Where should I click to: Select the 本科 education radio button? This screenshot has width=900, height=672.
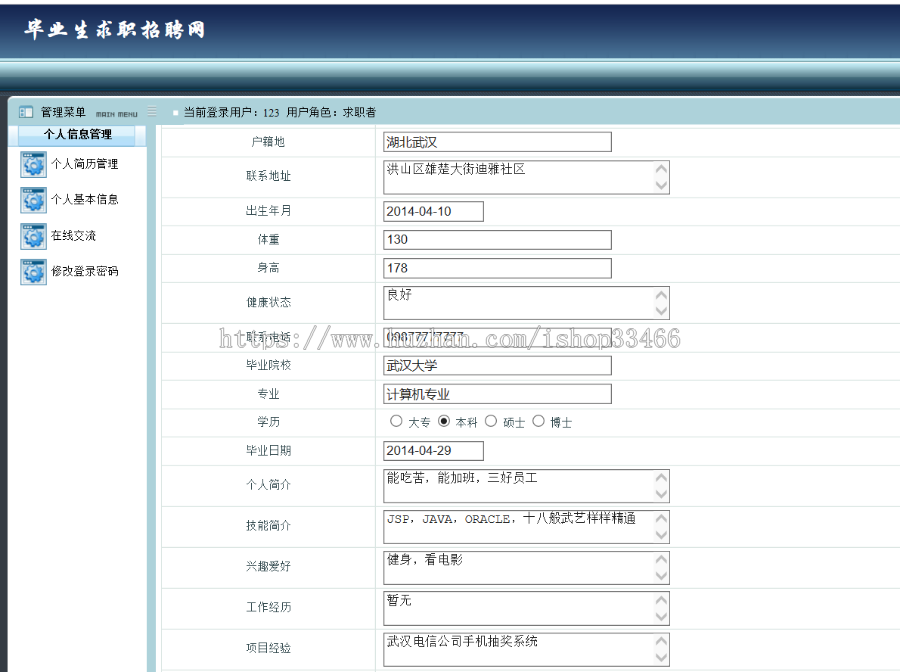point(444,421)
